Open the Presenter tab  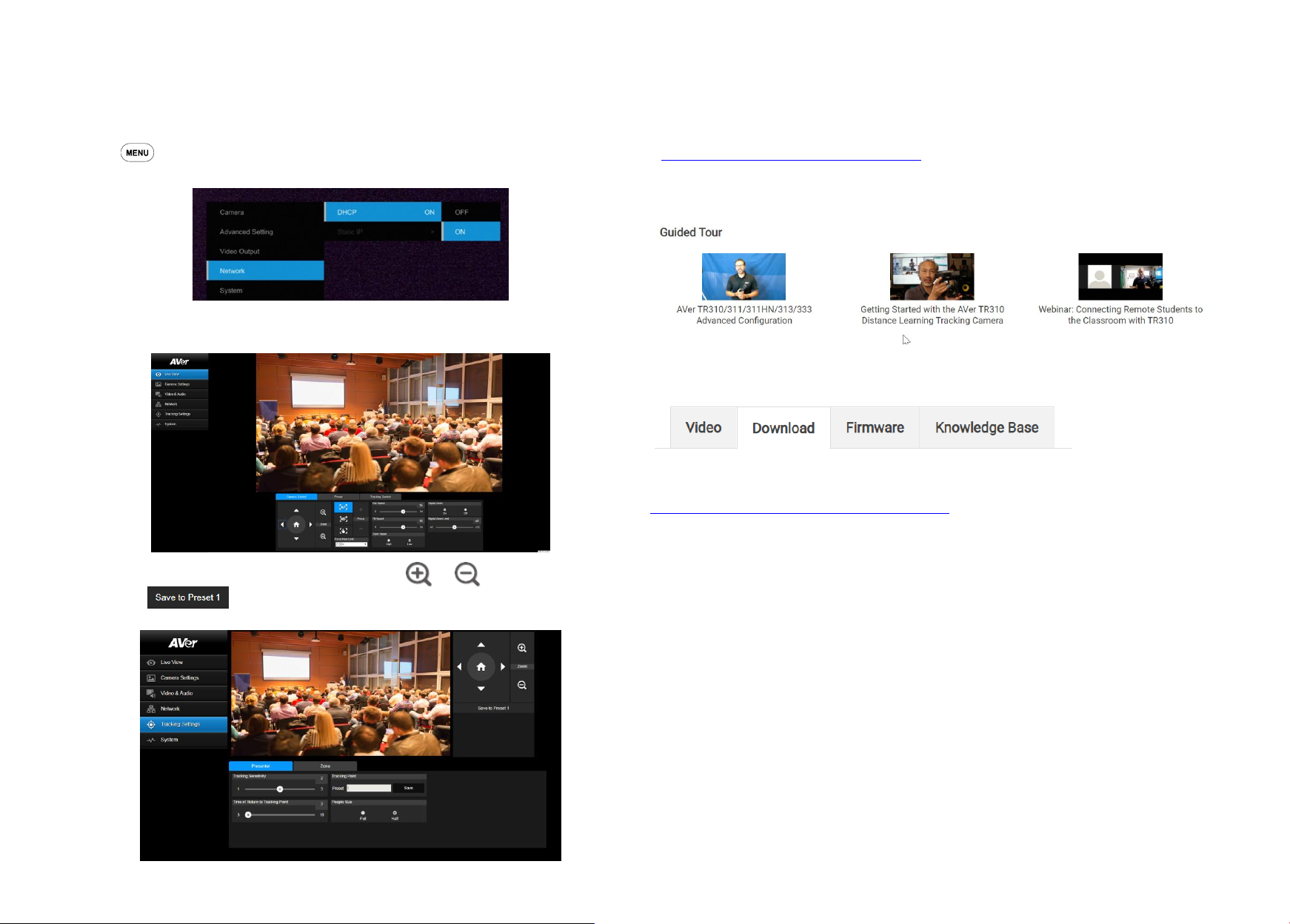coord(261,766)
